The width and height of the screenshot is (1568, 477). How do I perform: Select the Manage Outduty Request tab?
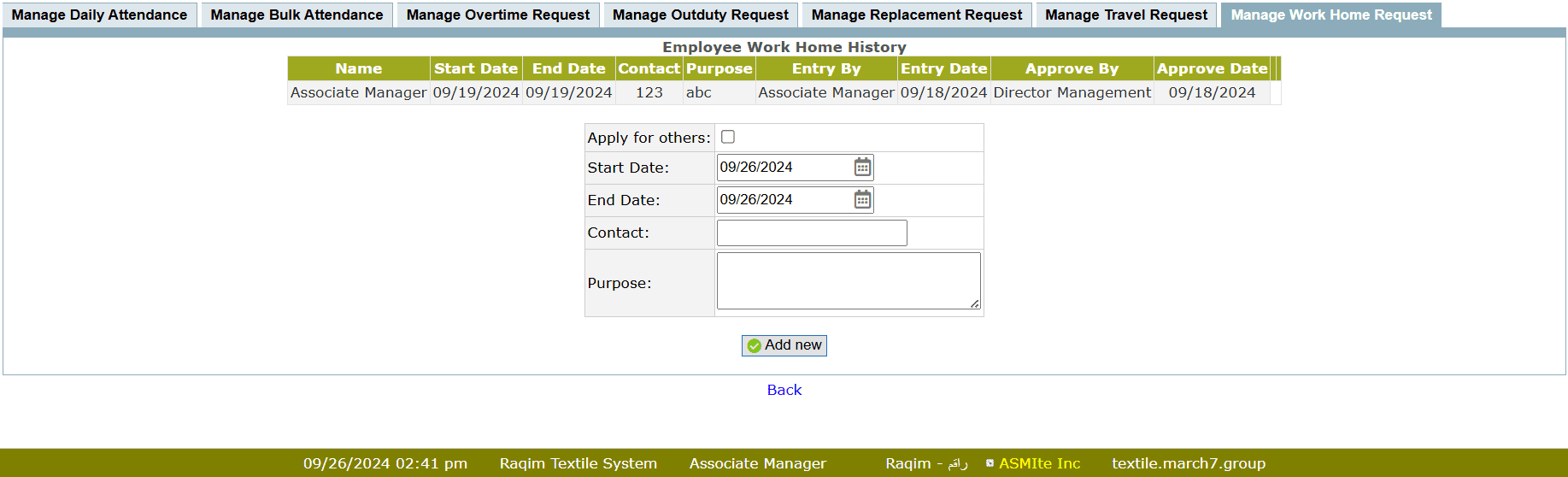700,15
